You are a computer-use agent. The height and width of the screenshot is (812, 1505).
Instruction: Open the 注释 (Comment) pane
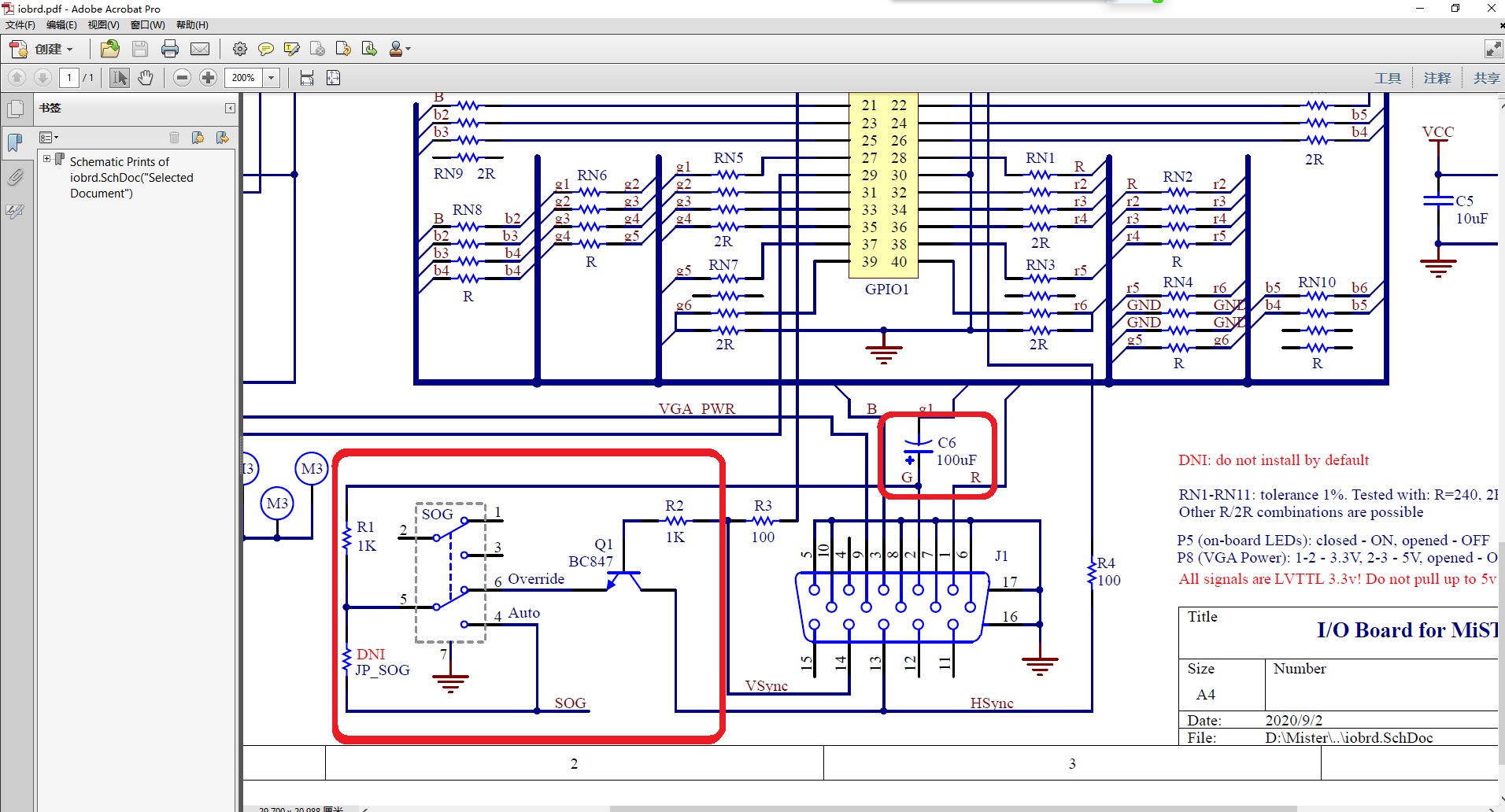coord(1437,78)
